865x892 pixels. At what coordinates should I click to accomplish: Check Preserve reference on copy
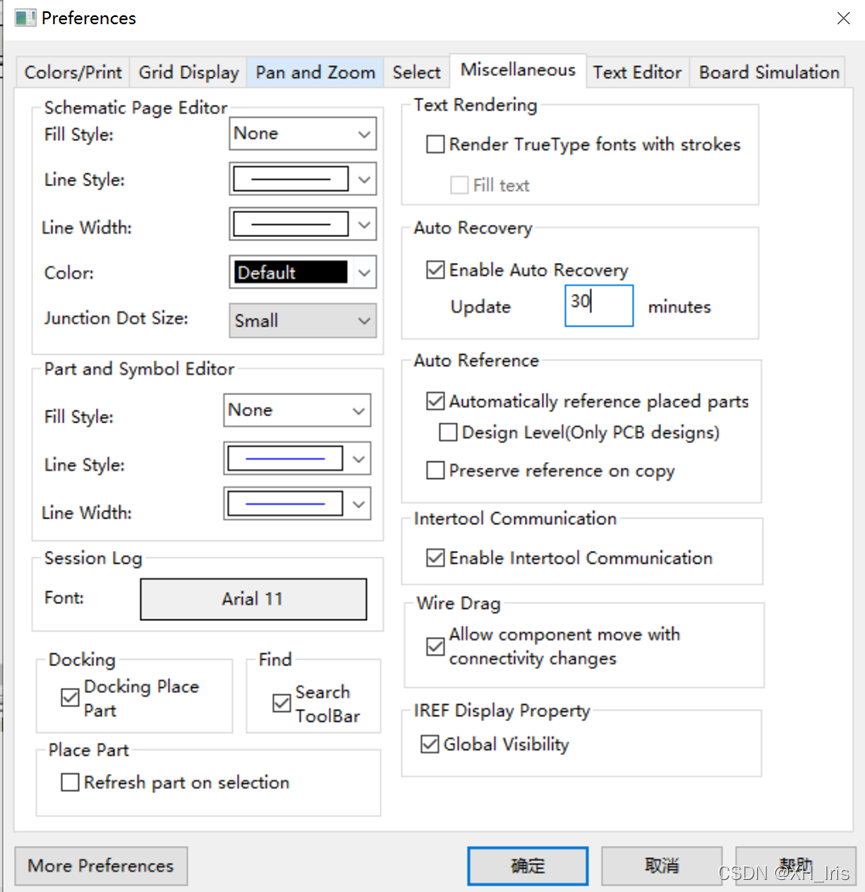click(x=435, y=471)
